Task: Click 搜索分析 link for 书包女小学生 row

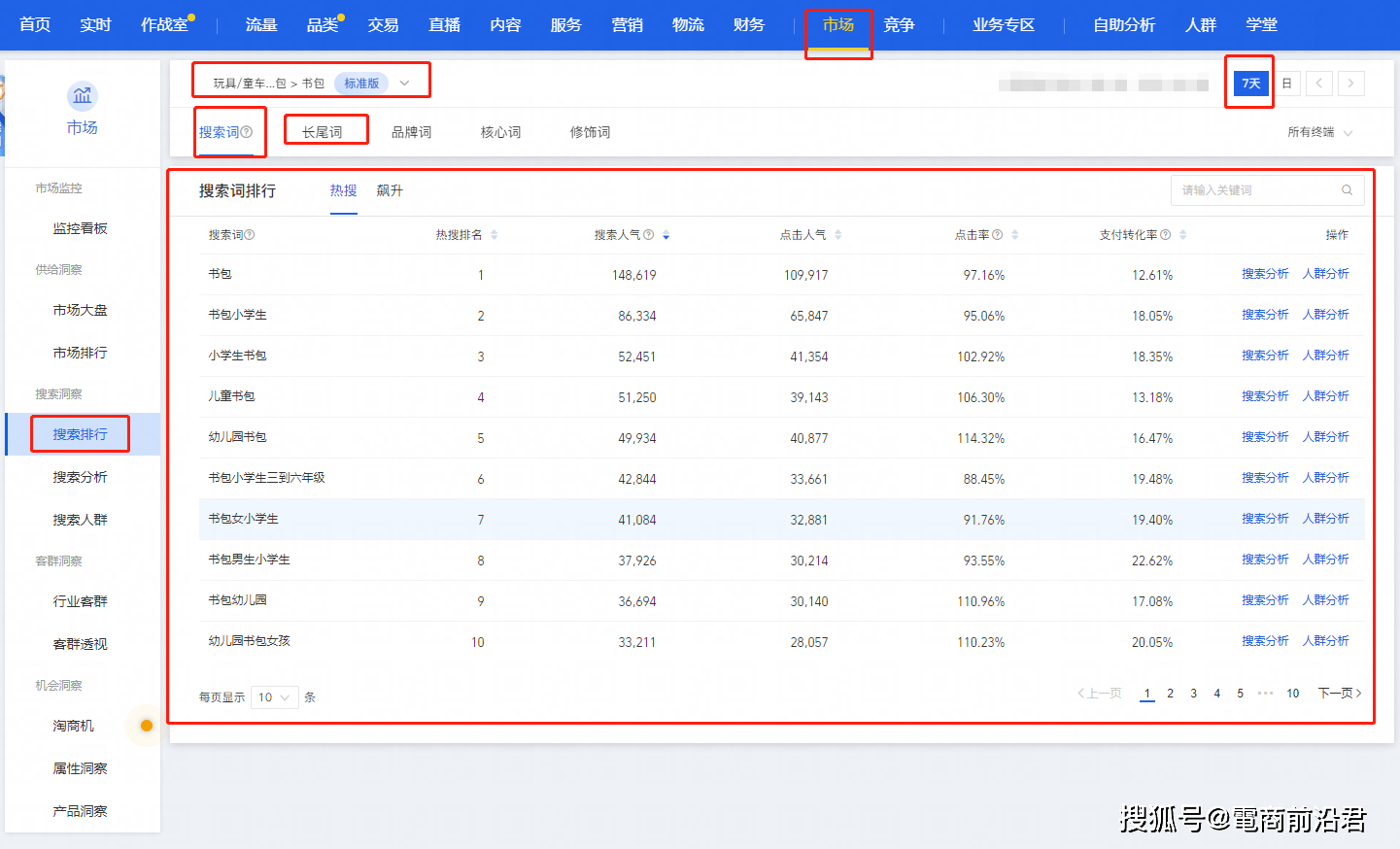Action: tap(1265, 519)
